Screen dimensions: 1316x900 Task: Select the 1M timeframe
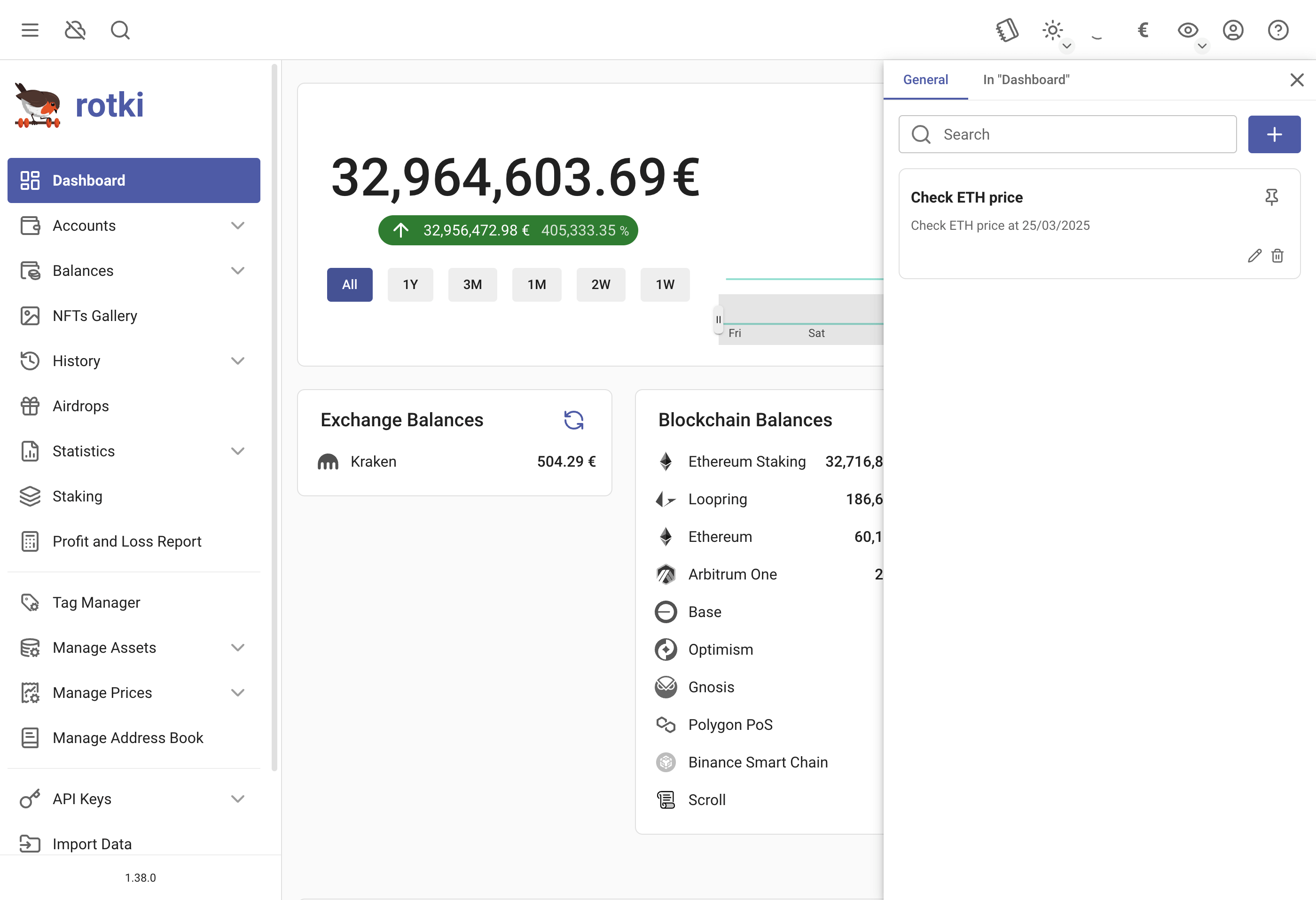coord(537,284)
